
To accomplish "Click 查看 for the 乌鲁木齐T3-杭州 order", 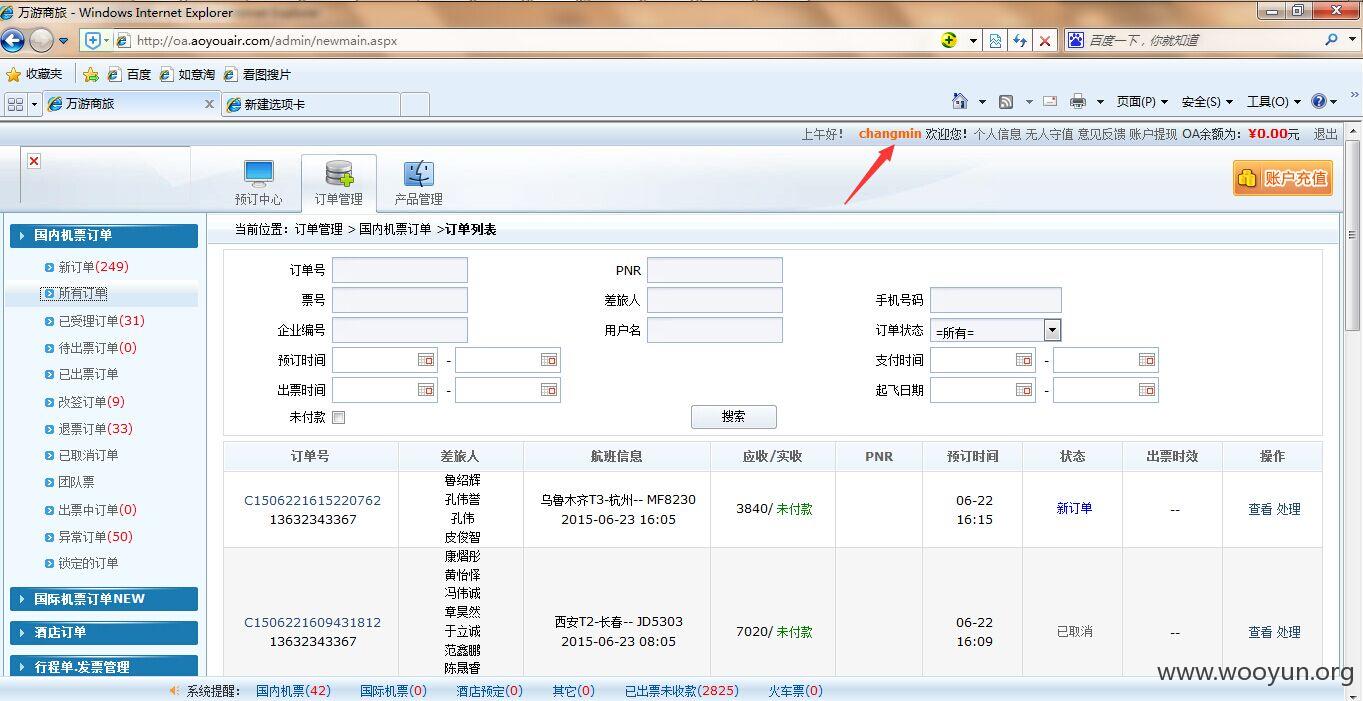I will (1260, 509).
